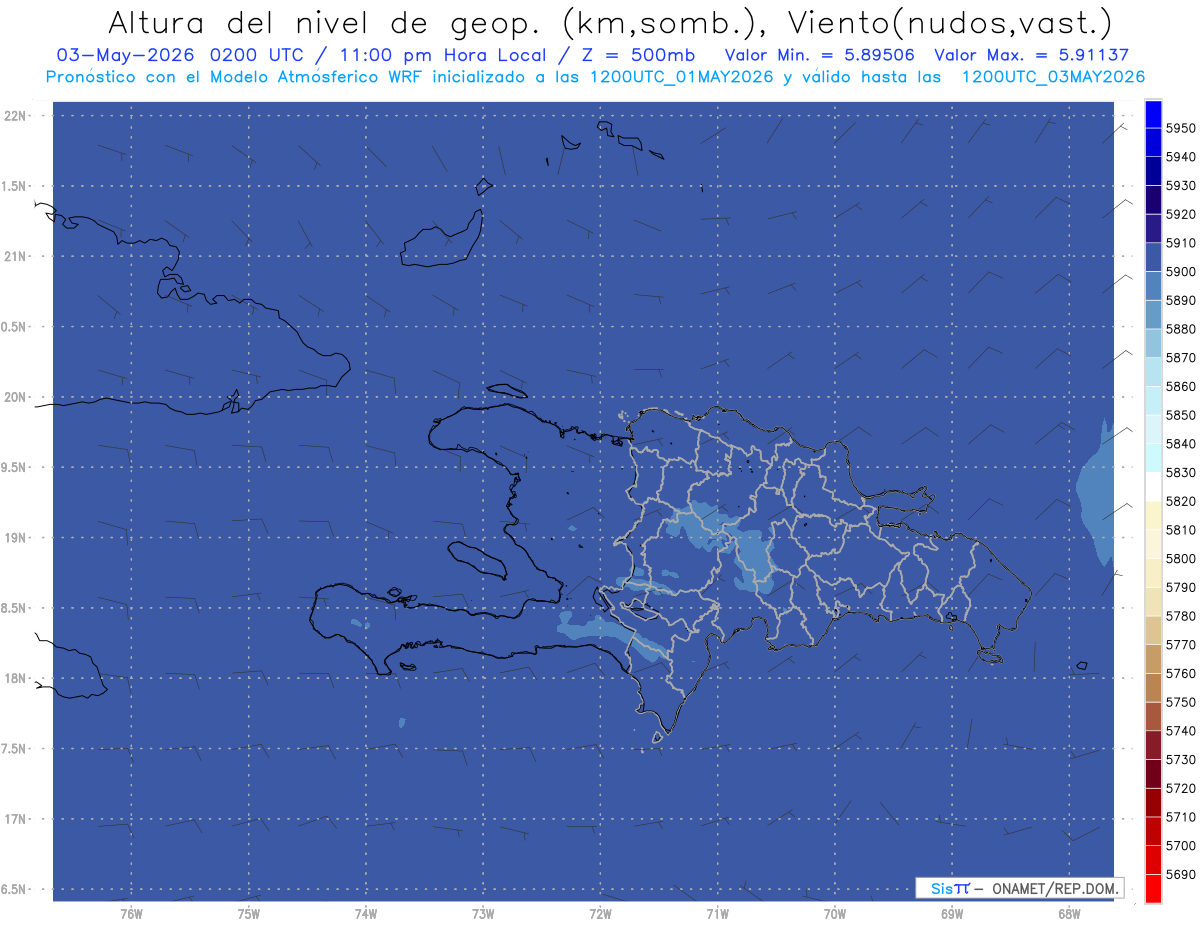Screen dimensions: 1200x927
Task: Click the 76W longitude axis label
Action: click(131, 914)
